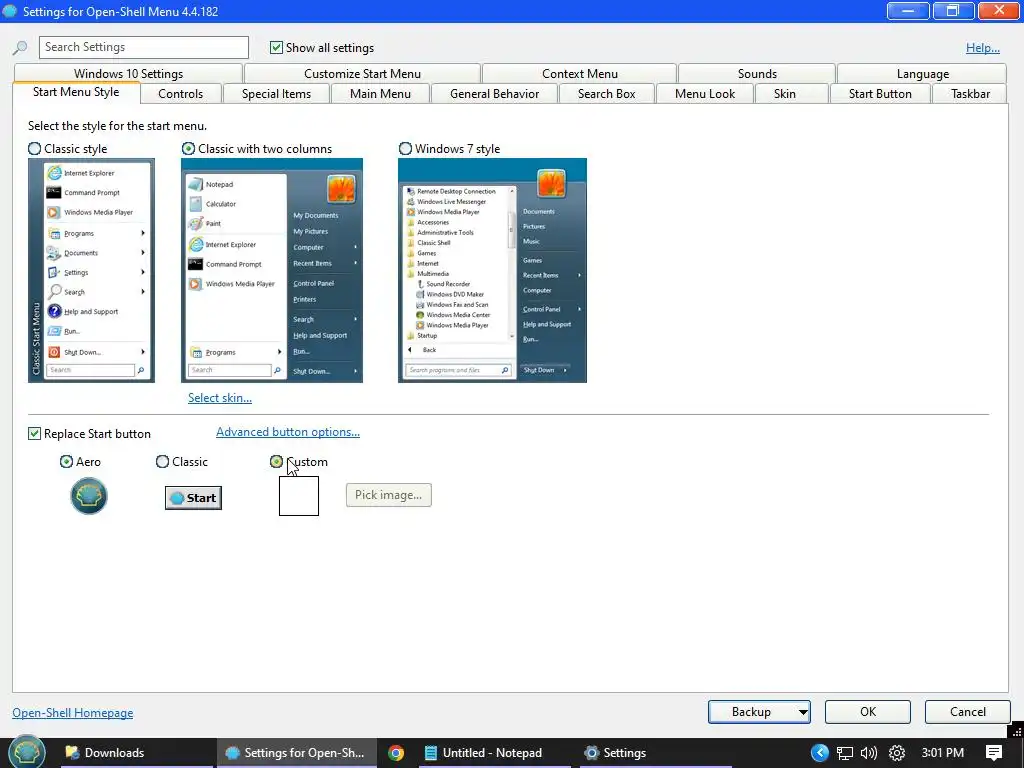
Task: Select Windows 7 style radio button
Action: click(406, 149)
